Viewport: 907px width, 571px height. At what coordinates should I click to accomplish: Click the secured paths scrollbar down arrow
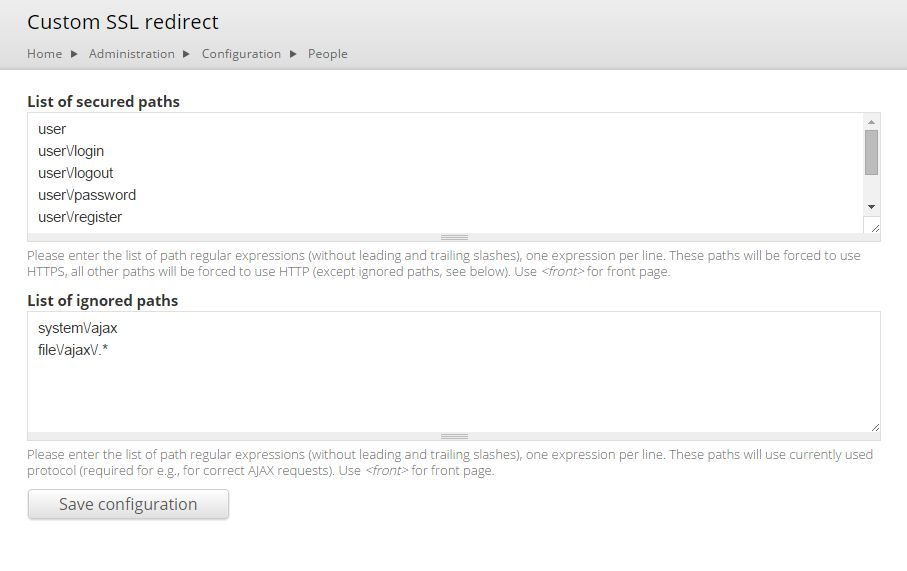871,207
